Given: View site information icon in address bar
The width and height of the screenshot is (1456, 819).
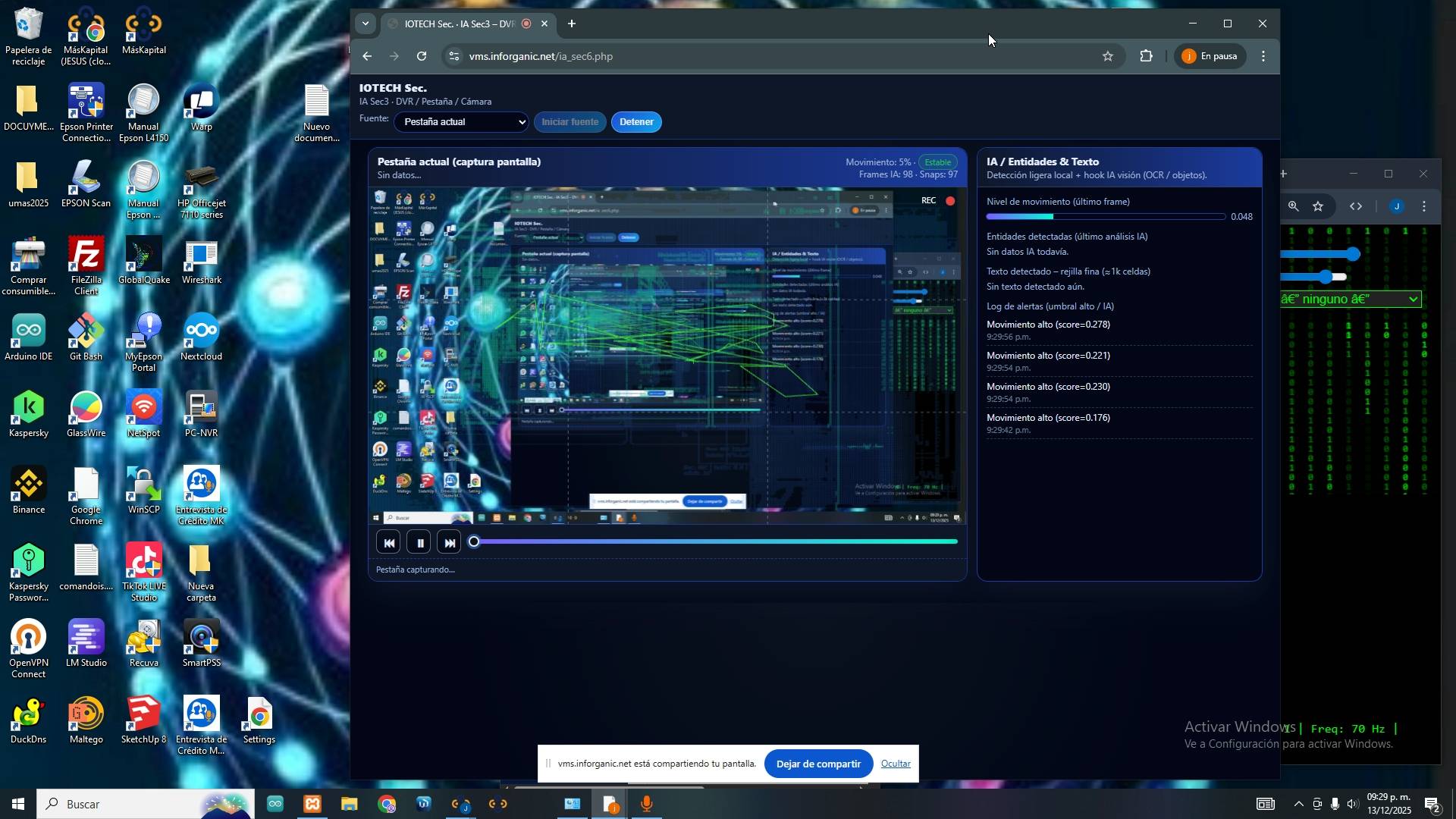Looking at the screenshot, I should point(453,56).
